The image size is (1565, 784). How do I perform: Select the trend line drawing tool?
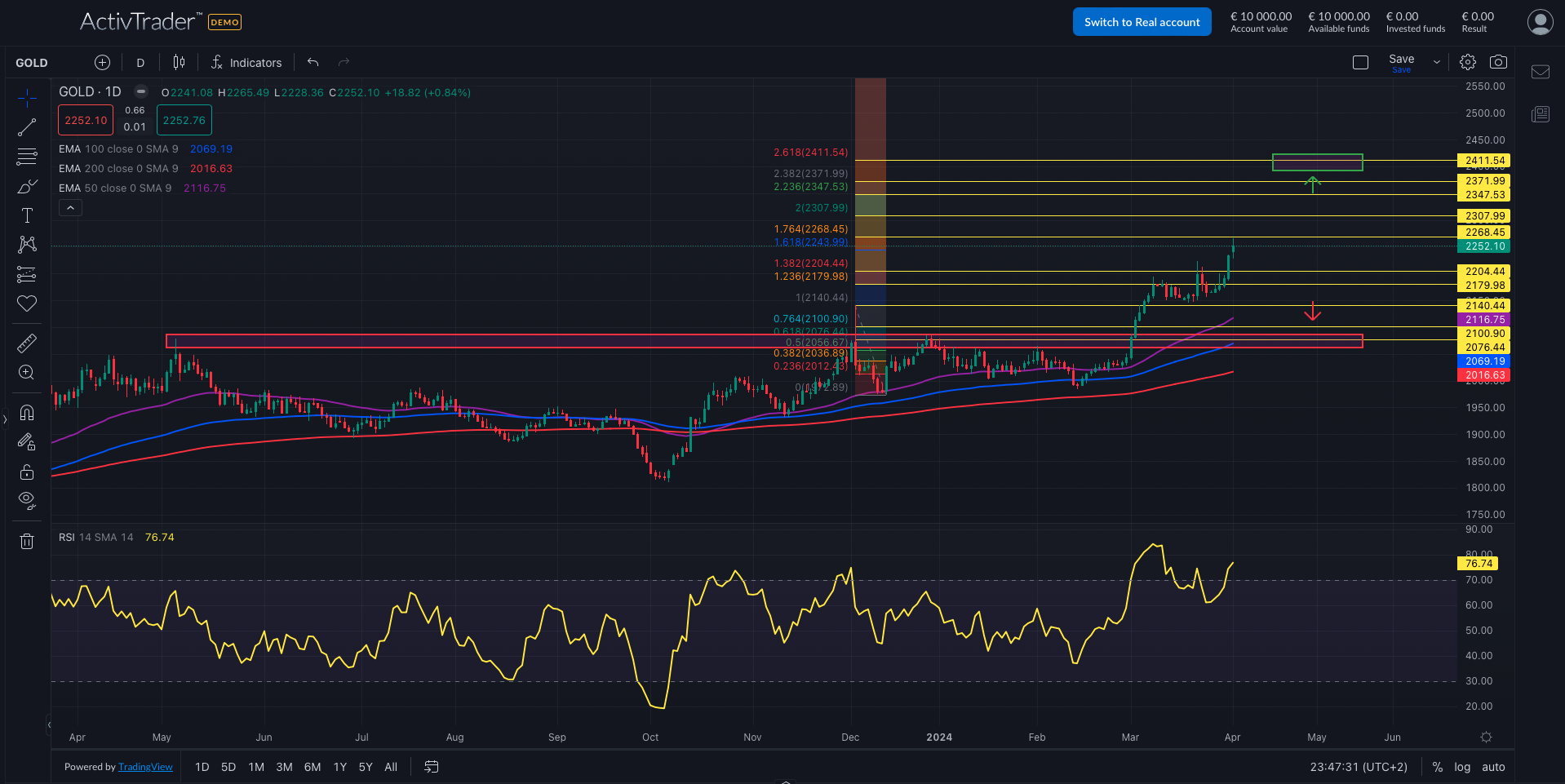click(27, 127)
